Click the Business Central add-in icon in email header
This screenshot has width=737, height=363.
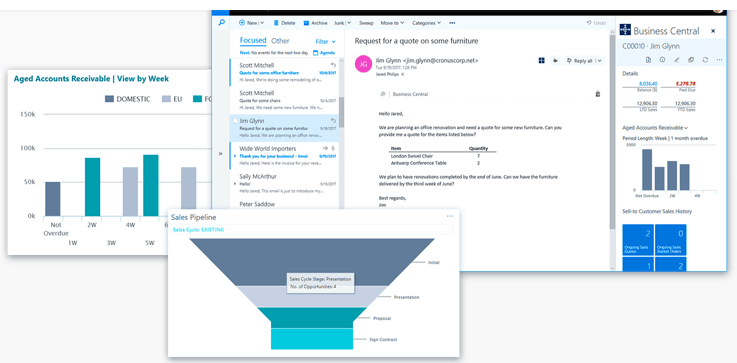point(541,60)
